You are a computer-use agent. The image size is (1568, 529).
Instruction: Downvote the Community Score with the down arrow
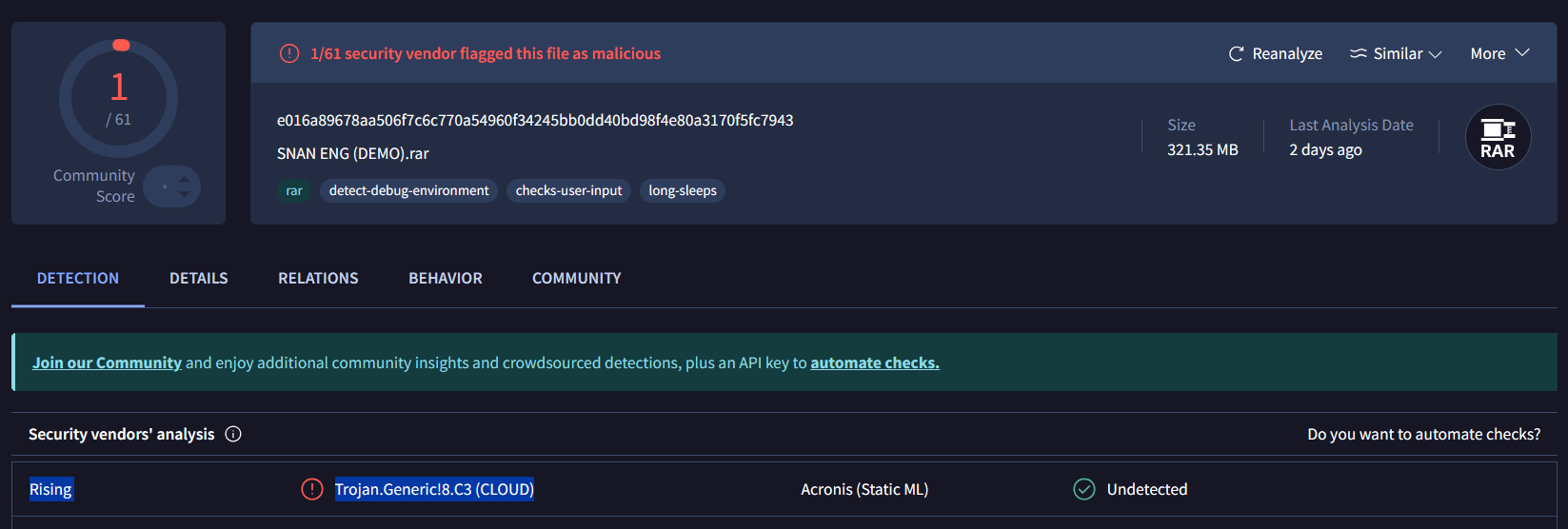[185, 194]
